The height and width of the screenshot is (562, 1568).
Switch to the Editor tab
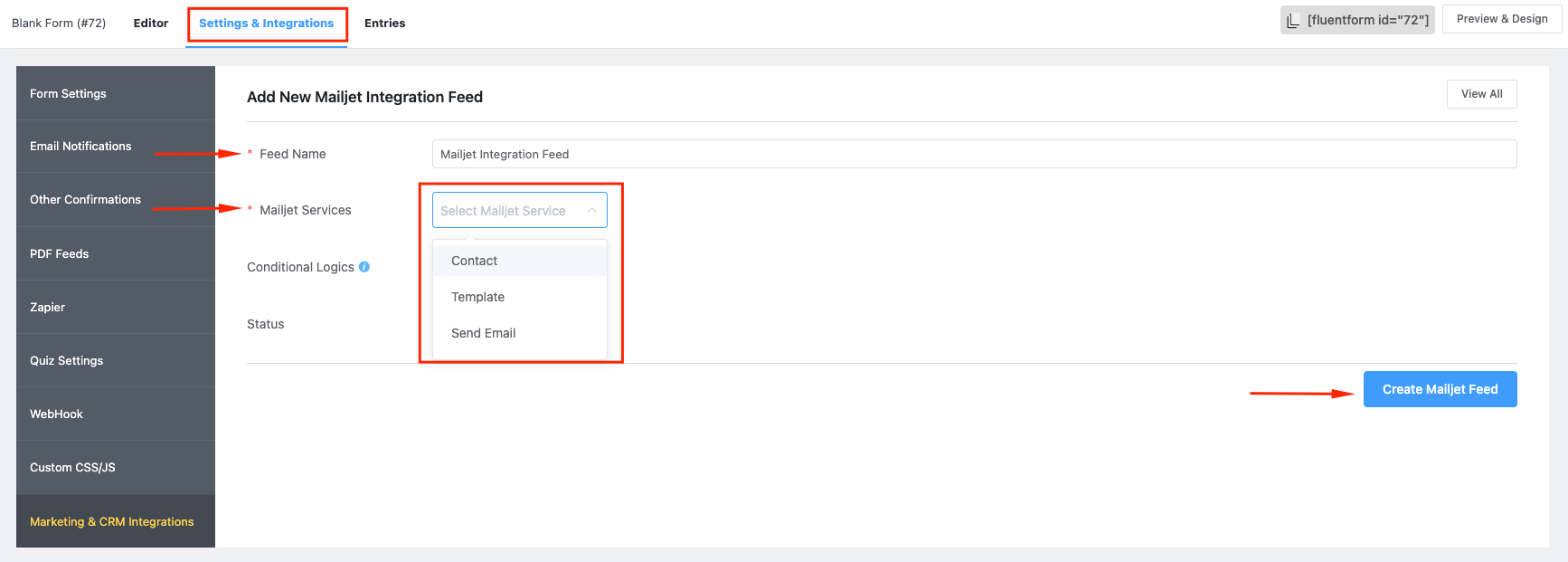click(151, 24)
